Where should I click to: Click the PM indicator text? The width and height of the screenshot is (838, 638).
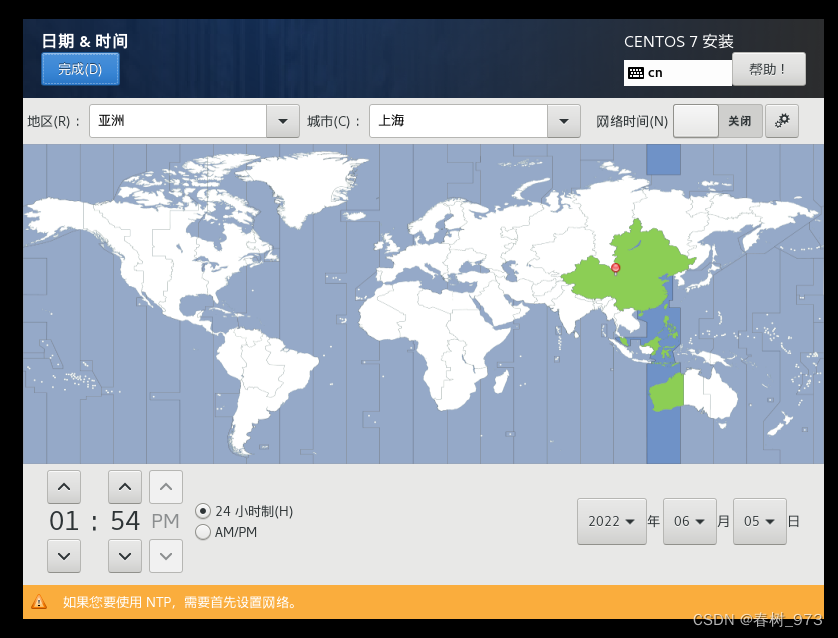click(x=165, y=521)
